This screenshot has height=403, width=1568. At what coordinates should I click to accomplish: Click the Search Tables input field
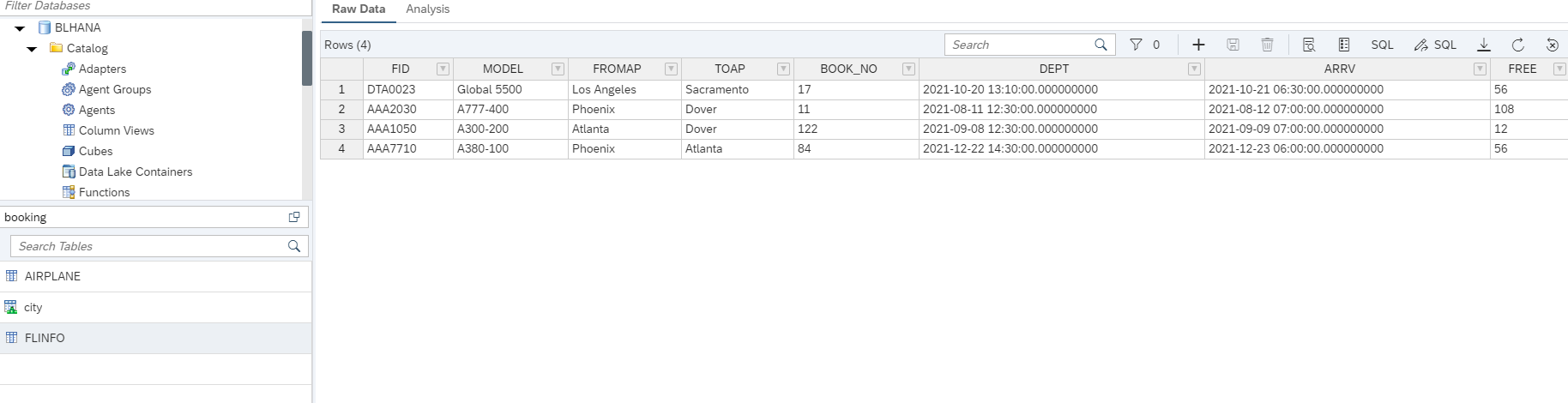[150, 246]
